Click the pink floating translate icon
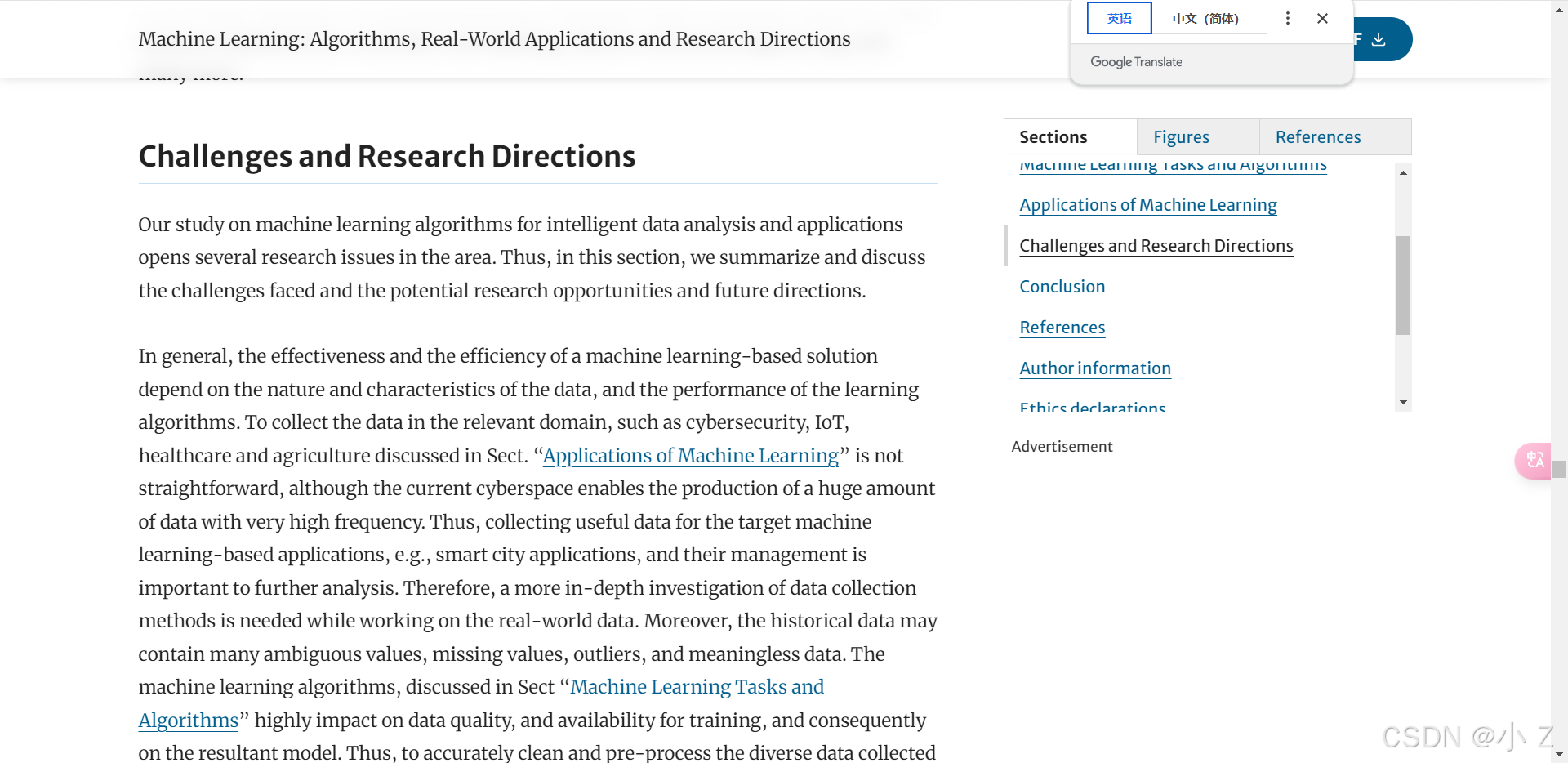This screenshot has width=1568, height=763. (x=1534, y=461)
